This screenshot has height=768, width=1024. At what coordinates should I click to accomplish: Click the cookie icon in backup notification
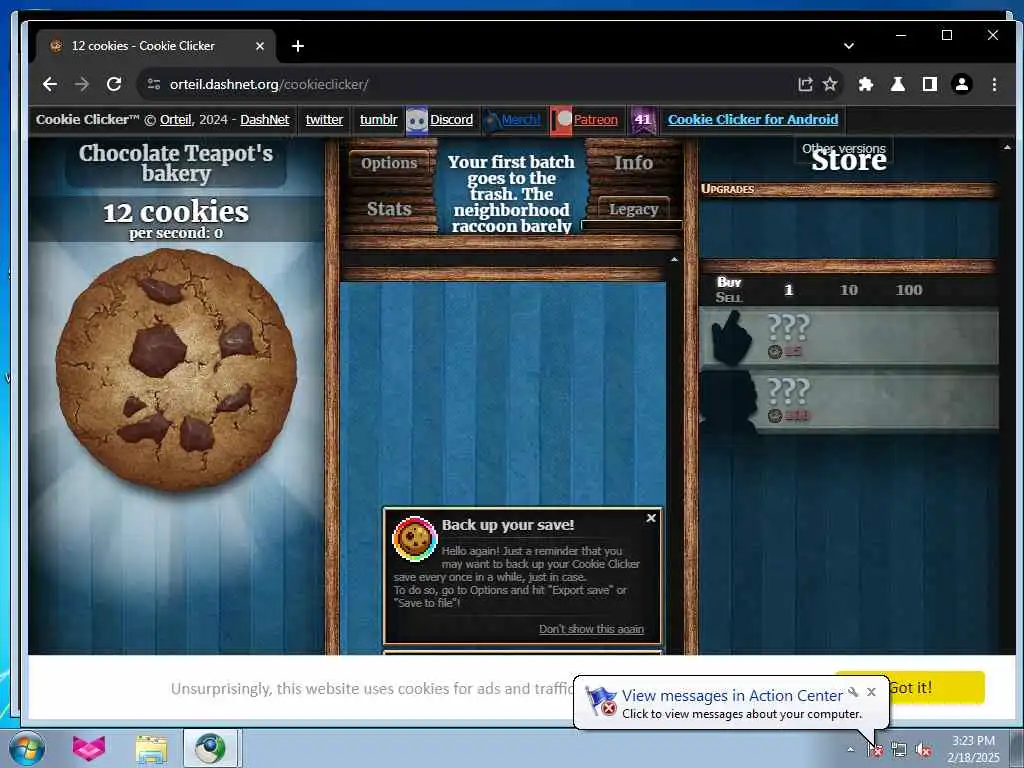[415, 539]
